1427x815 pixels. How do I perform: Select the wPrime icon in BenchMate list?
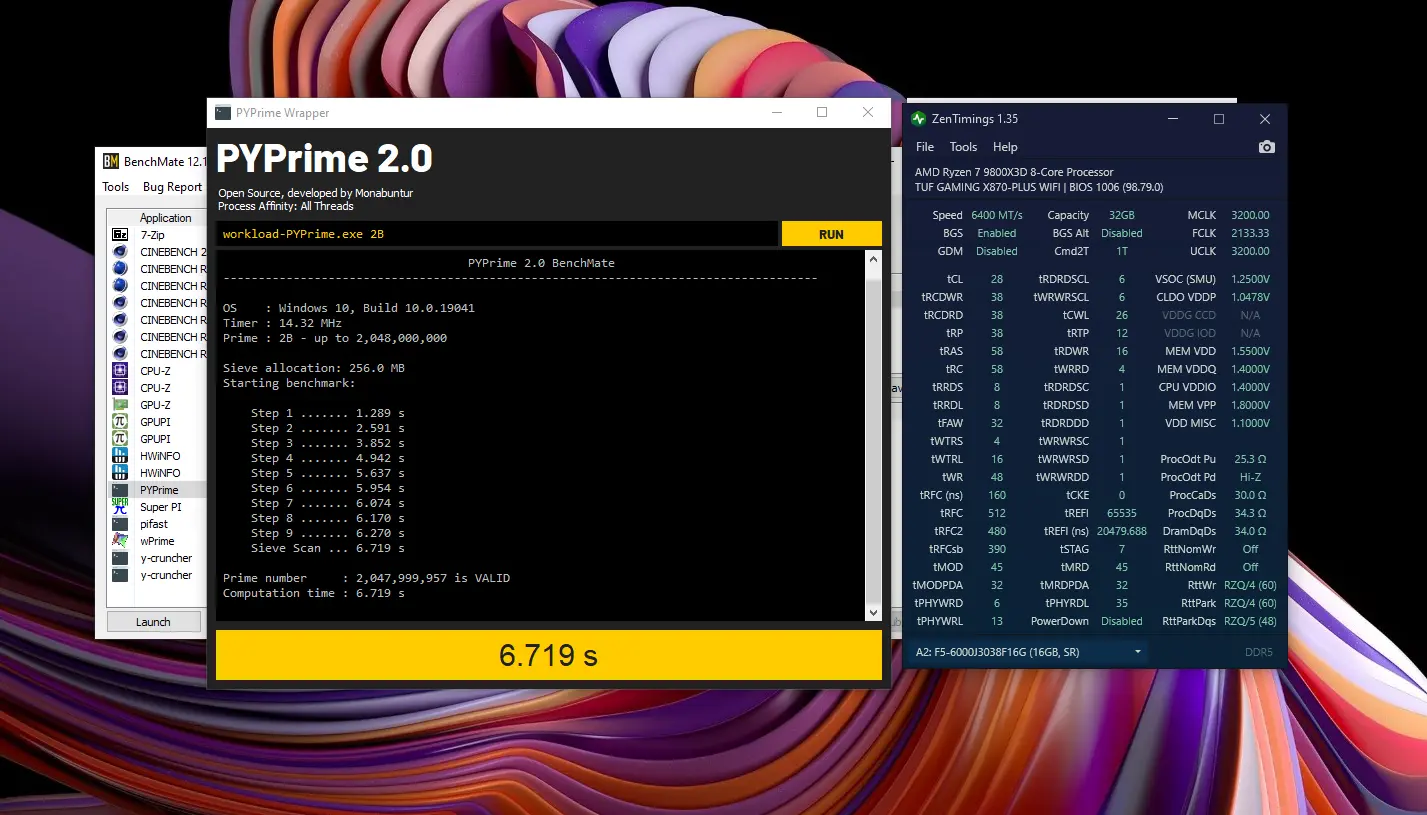tap(120, 541)
